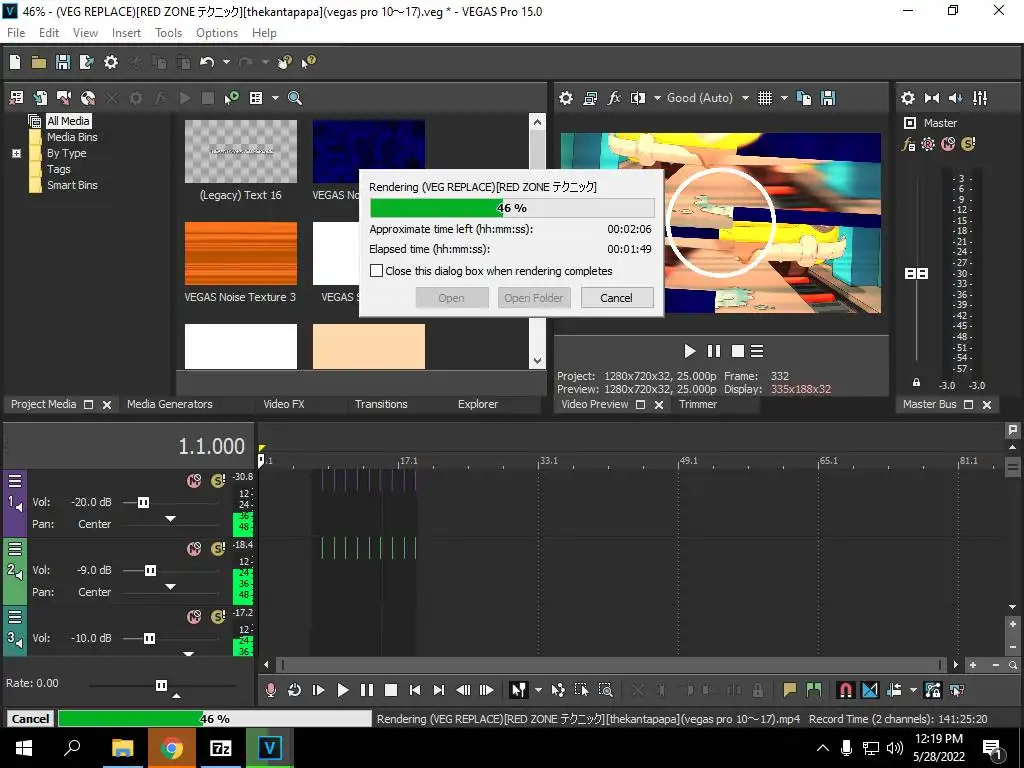Switch to the Media Generators tab
Image resolution: width=1024 pixels, height=768 pixels.
point(170,404)
